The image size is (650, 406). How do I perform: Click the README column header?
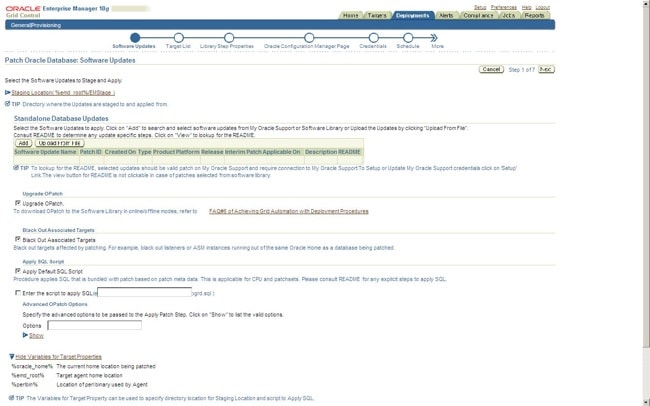coord(349,152)
